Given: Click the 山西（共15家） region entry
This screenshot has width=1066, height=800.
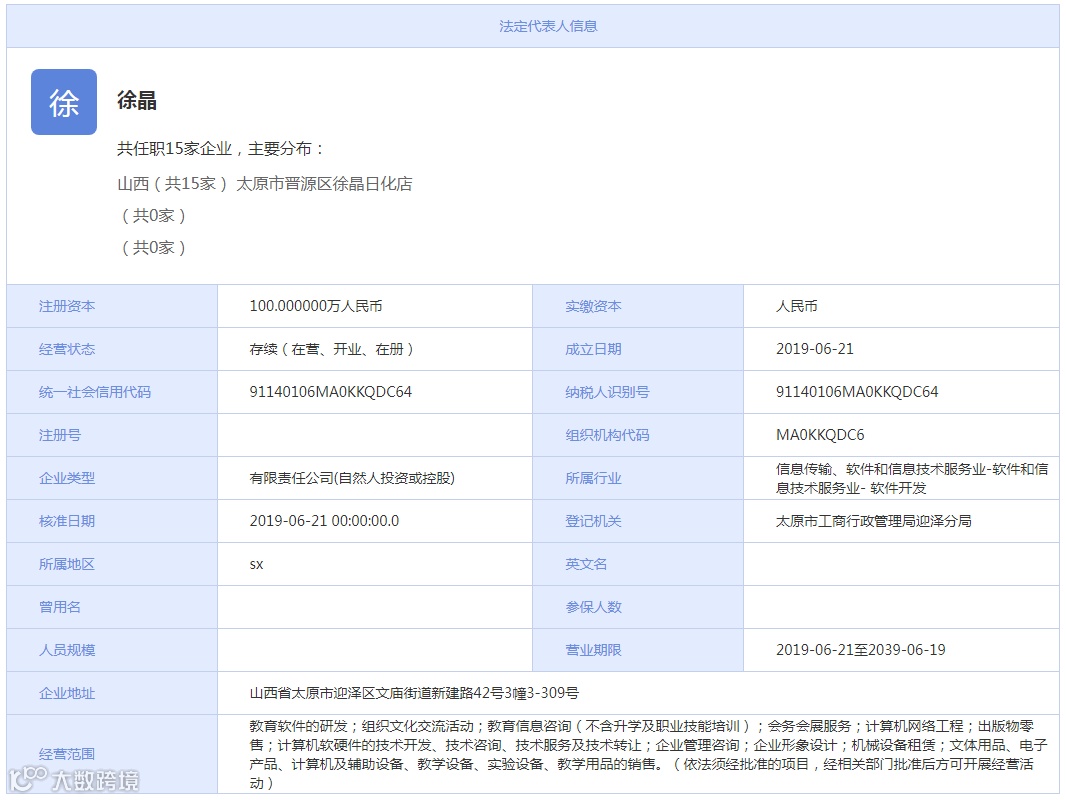Looking at the screenshot, I should (x=172, y=184).
